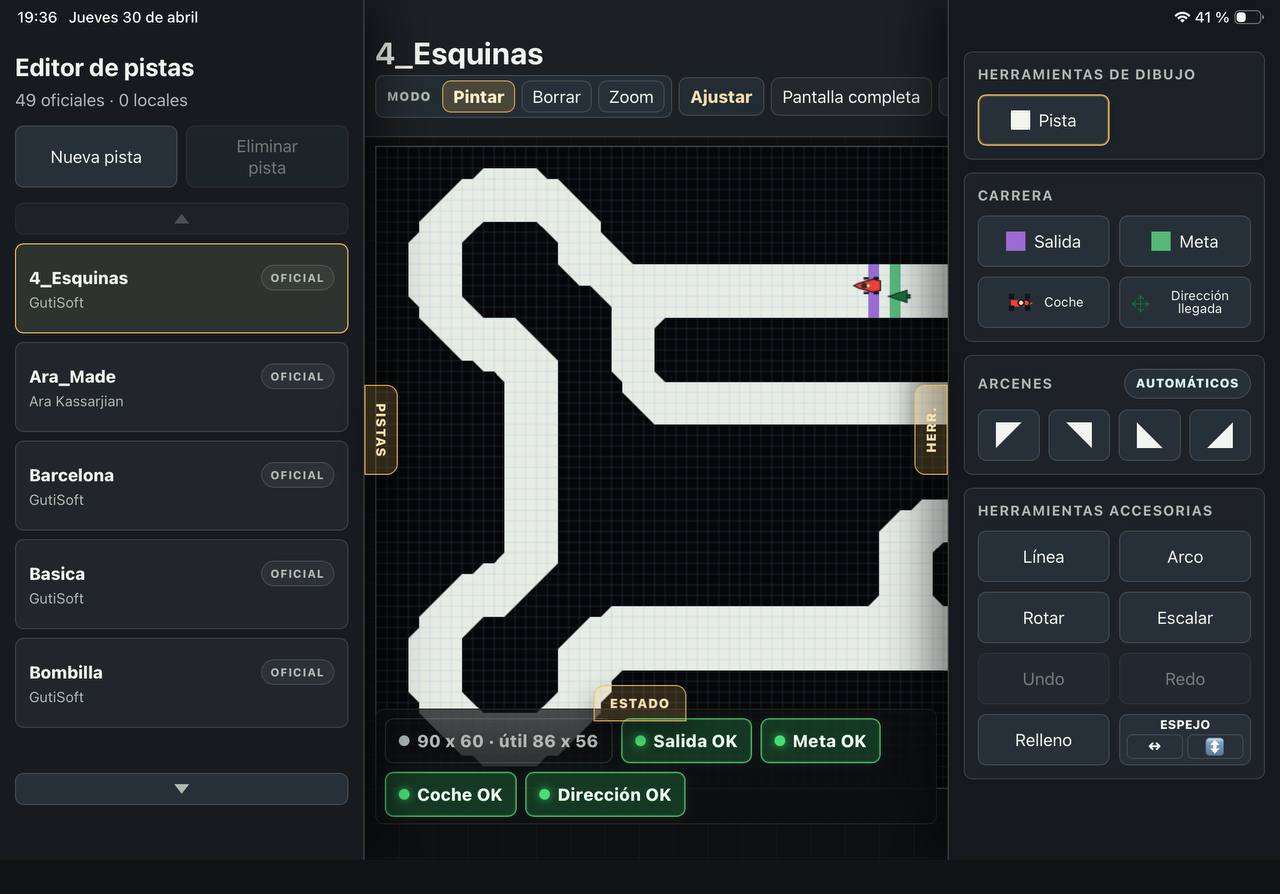Viewport: 1280px width, 894px height.
Task: Pick the bottom-left triangle arcén shape
Action: click(x=1149, y=435)
